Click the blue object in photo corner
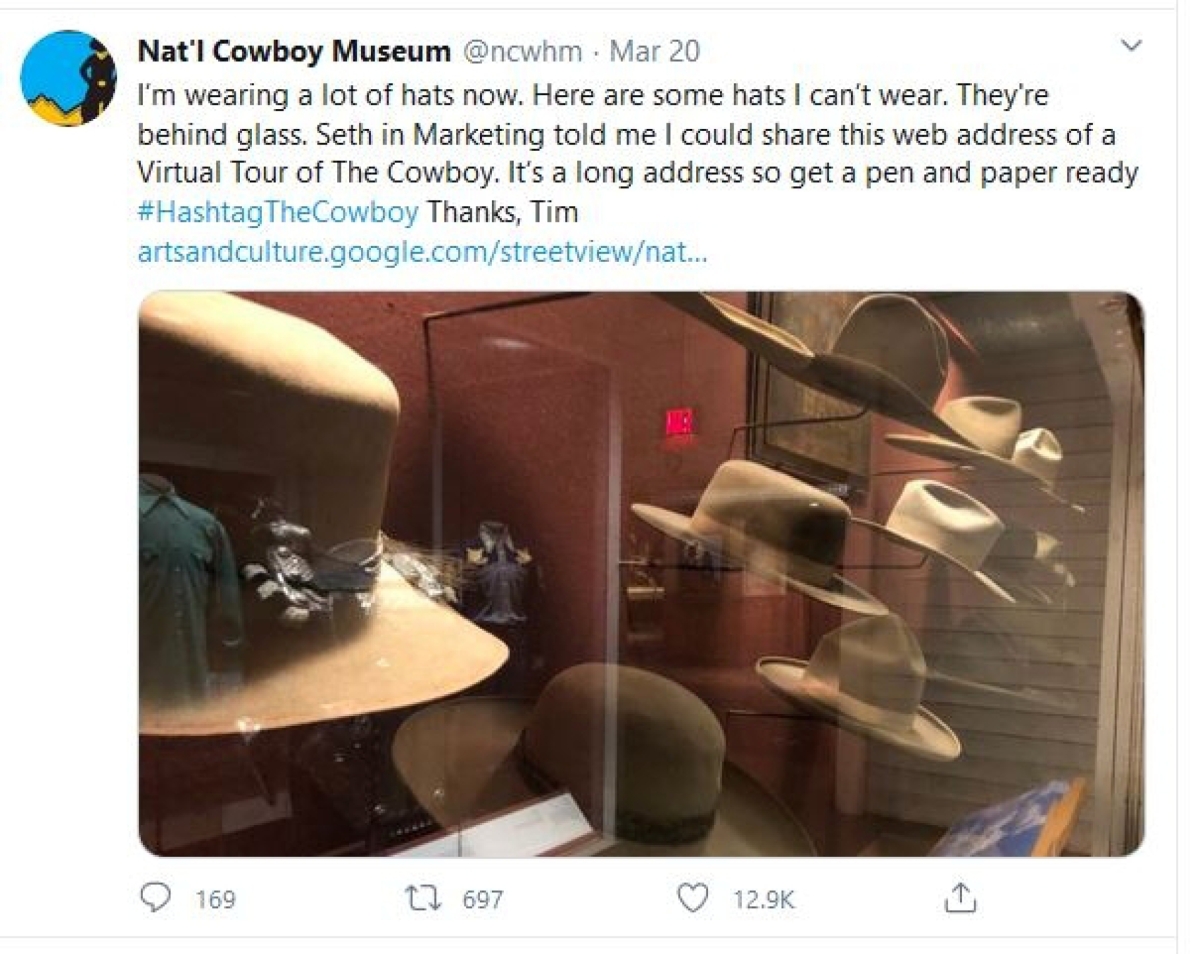This screenshot has height=954, width=1200. pyautogui.click(x=1005, y=820)
